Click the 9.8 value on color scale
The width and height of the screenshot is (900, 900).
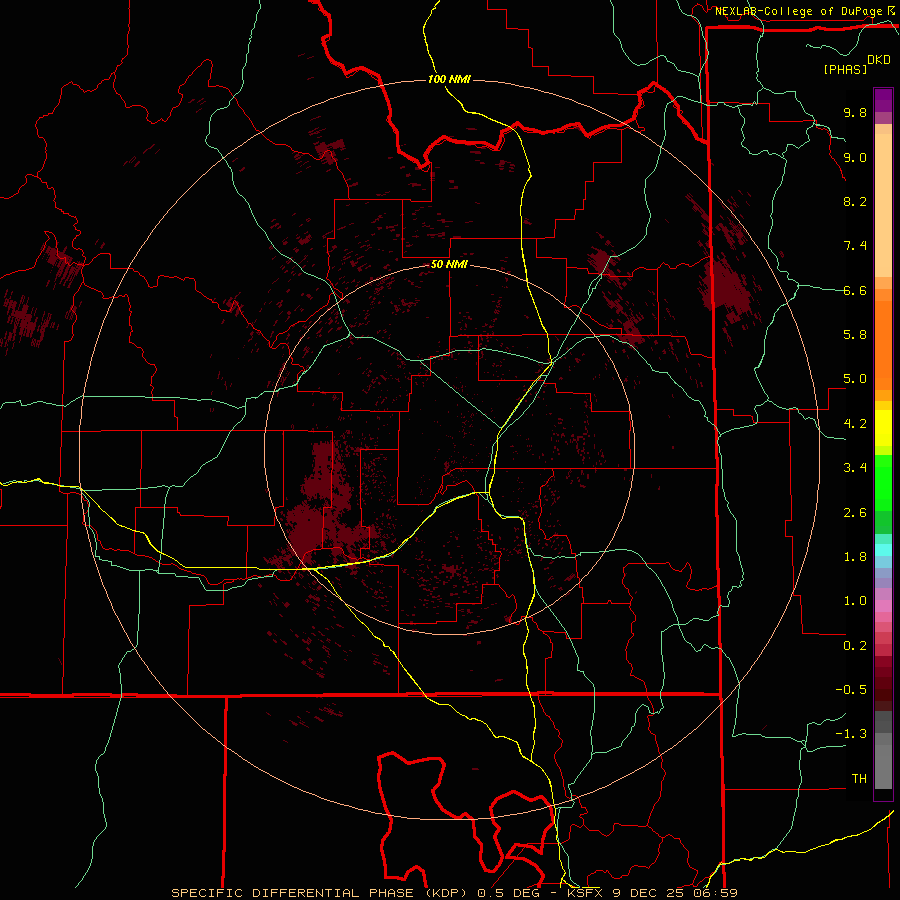pos(855,112)
